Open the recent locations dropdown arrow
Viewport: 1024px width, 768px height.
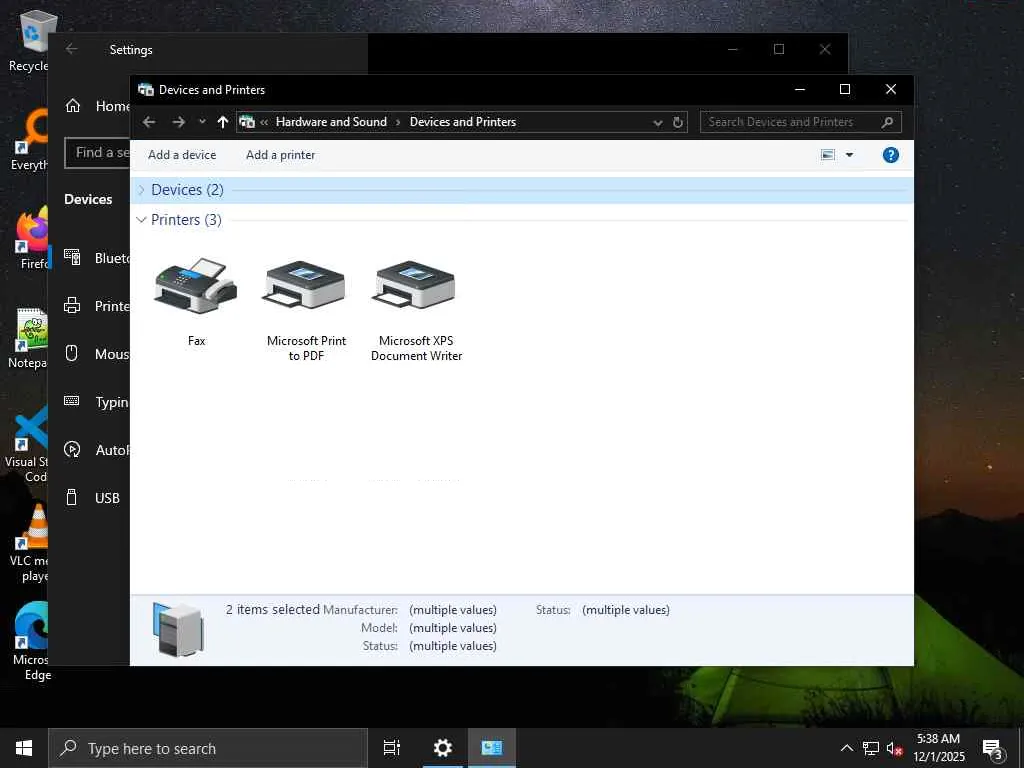click(202, 122)
